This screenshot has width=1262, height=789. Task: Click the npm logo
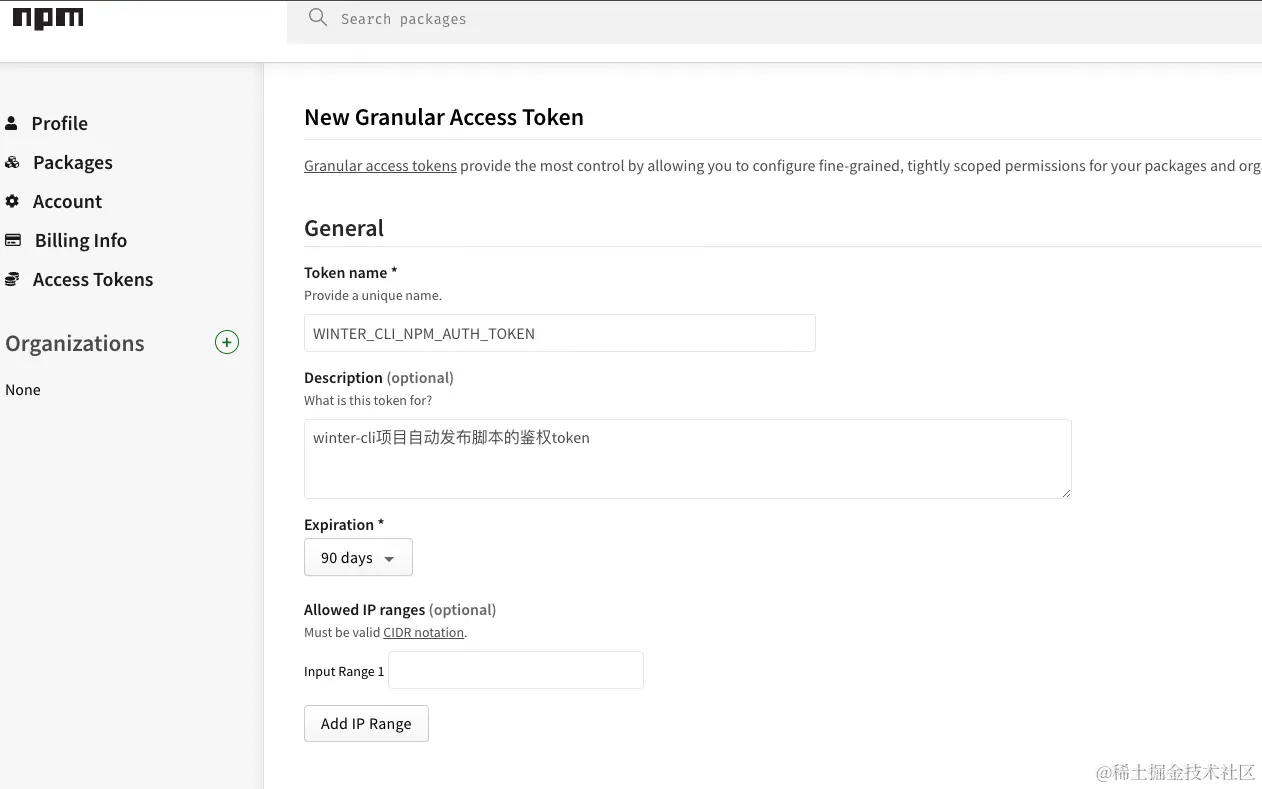[47, 18]
